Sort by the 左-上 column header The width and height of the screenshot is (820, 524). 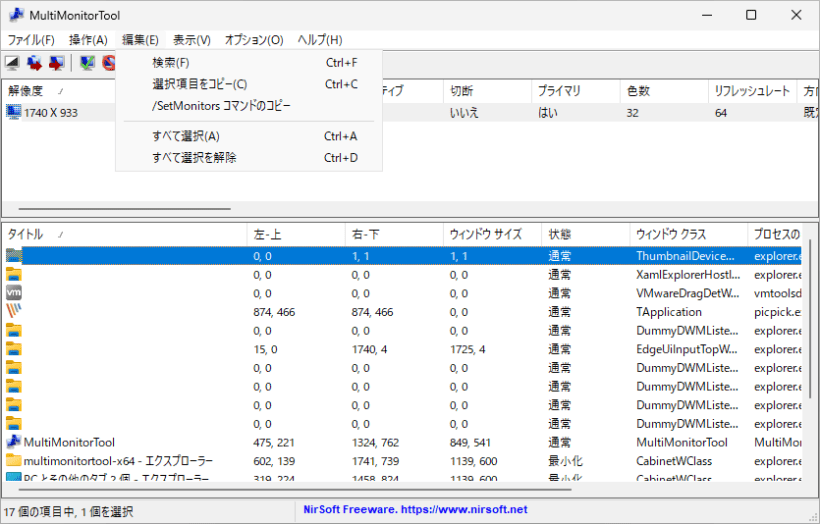[295, 234]
